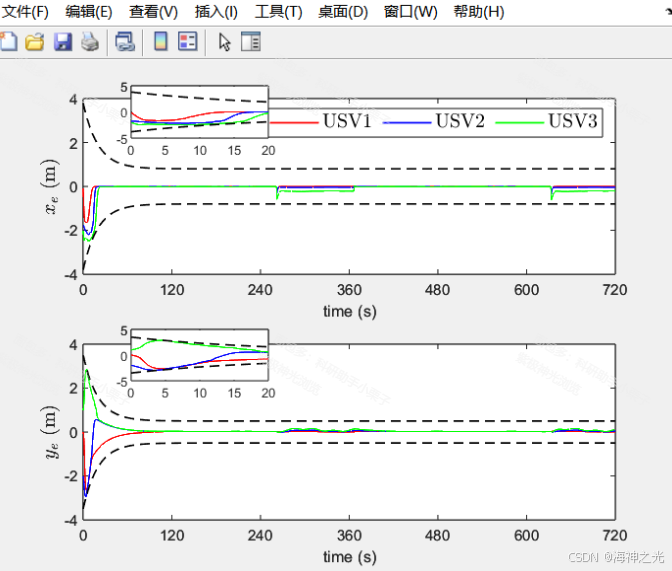
Task: Create a new figure with toolbar icon
Action: 8,42
